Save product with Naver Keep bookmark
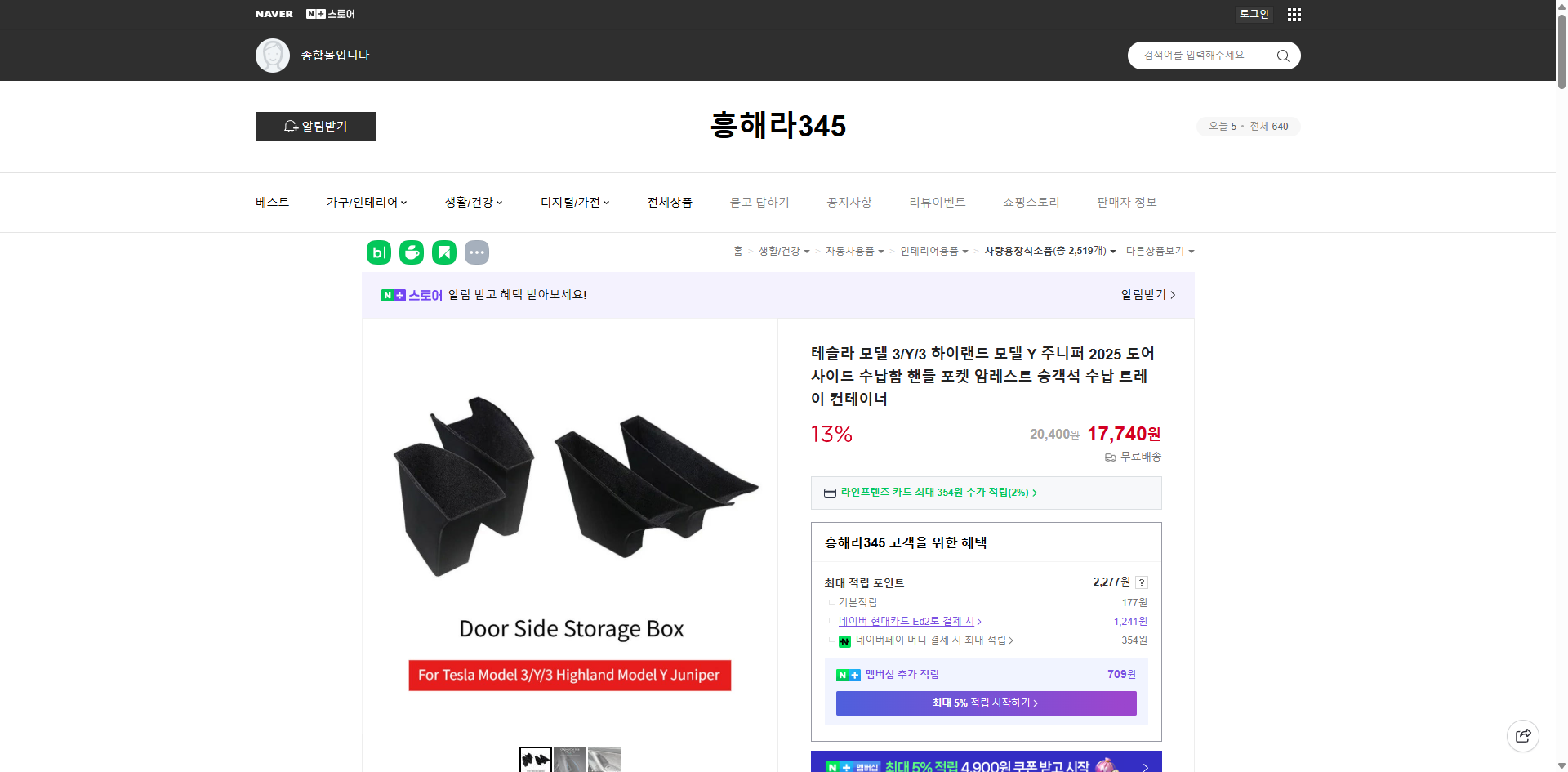 443,252
